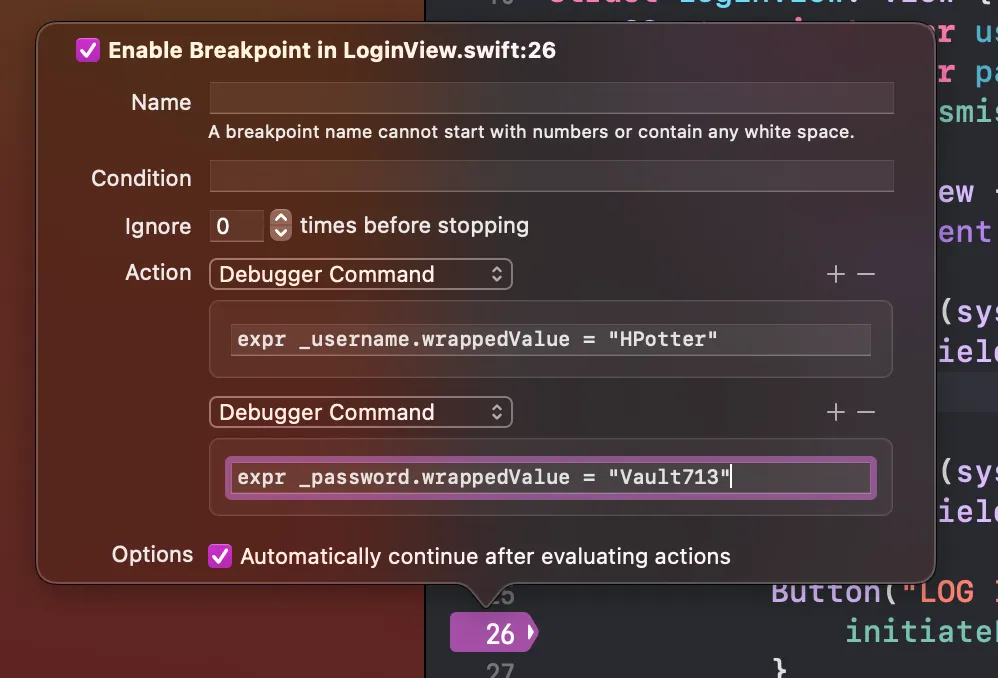Click inside the Condition field

tap(550, 177)
